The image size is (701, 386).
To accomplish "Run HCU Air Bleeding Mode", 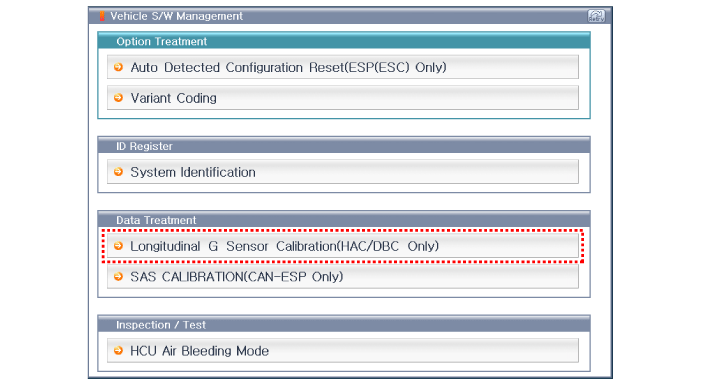I will click(x=342, y=351).
